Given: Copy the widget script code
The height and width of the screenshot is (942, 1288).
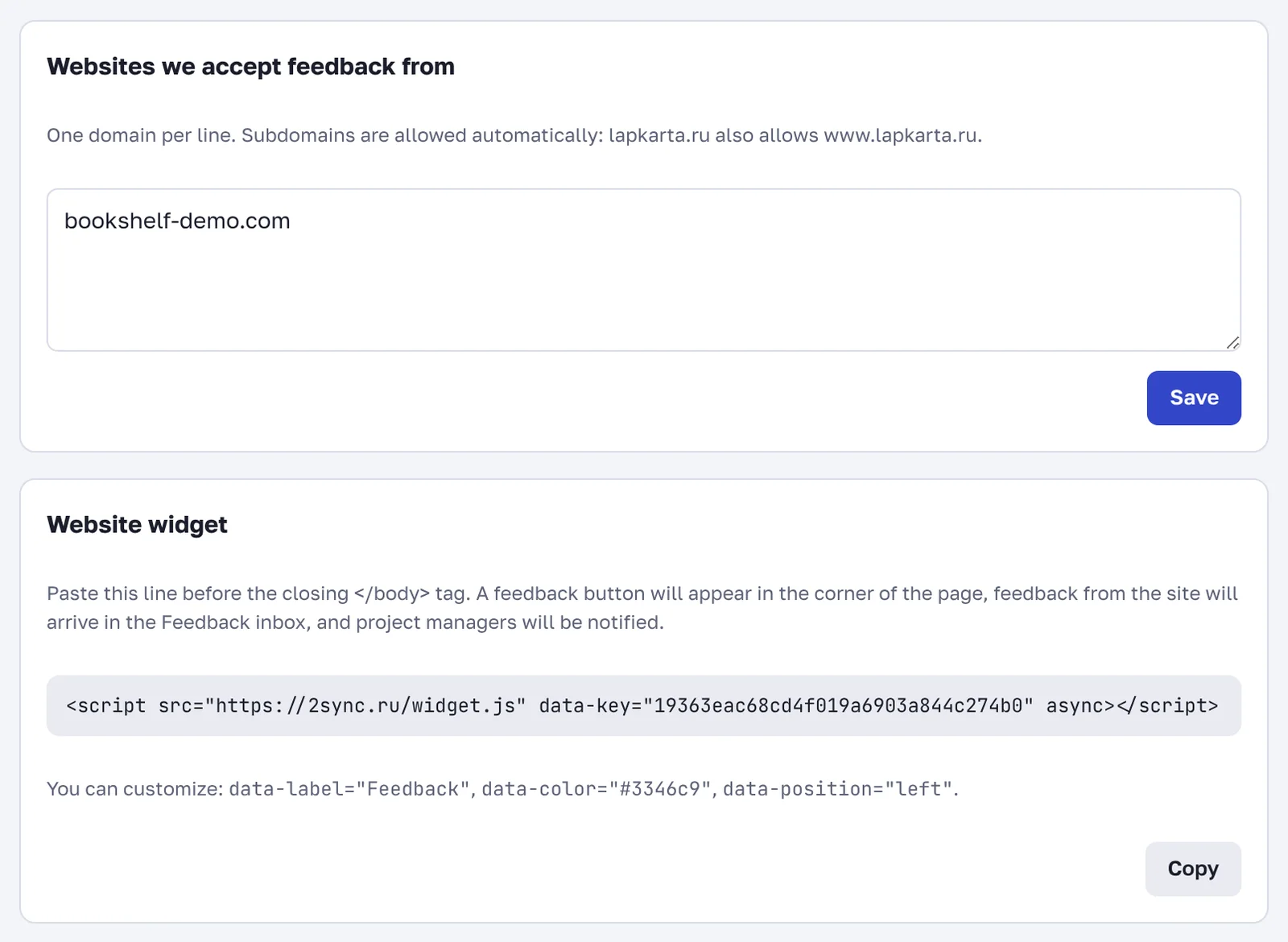Looking at the screenshot, I should pyautogui.click(x=1193, y=869).
